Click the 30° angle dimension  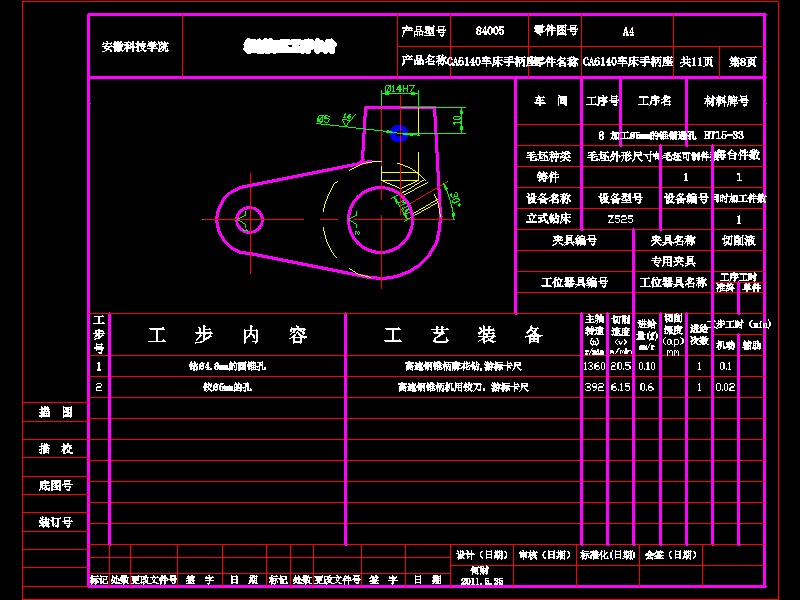pyautogui.click(x=454, y=199)
